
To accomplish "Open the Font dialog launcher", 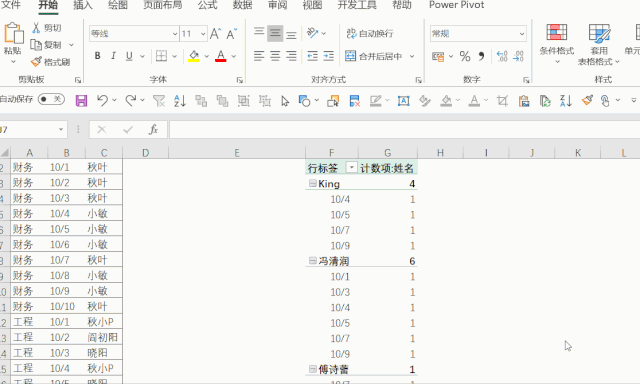I will 240,80.
